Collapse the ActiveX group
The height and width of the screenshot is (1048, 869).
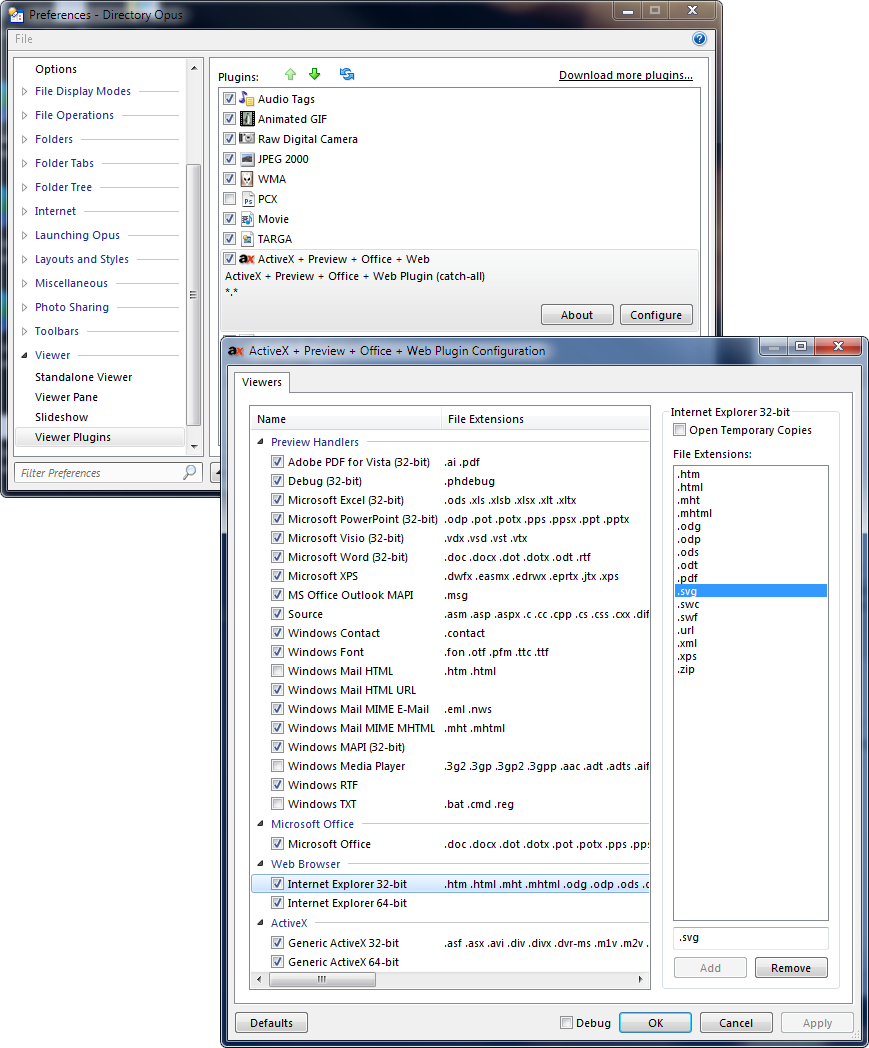click(261, 923)
